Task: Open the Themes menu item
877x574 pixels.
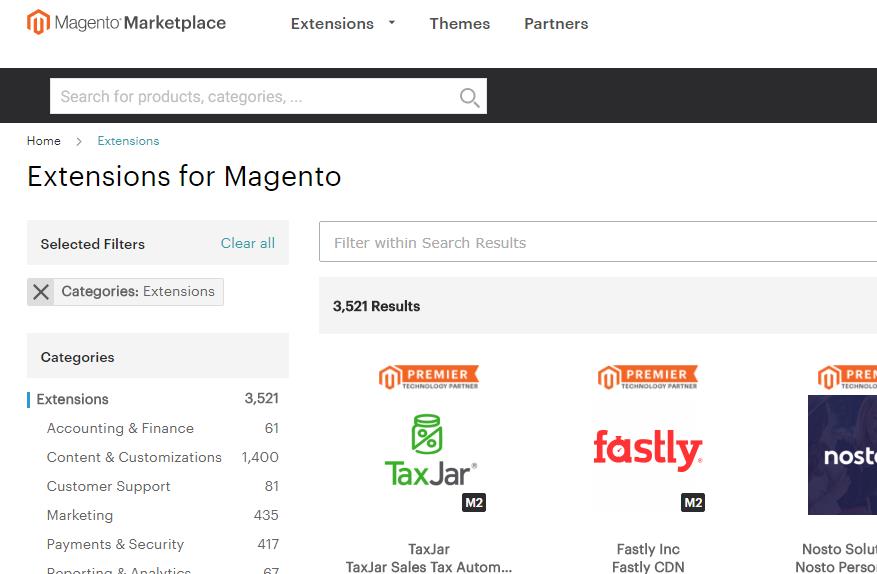Action: click(x=460, y=23)
